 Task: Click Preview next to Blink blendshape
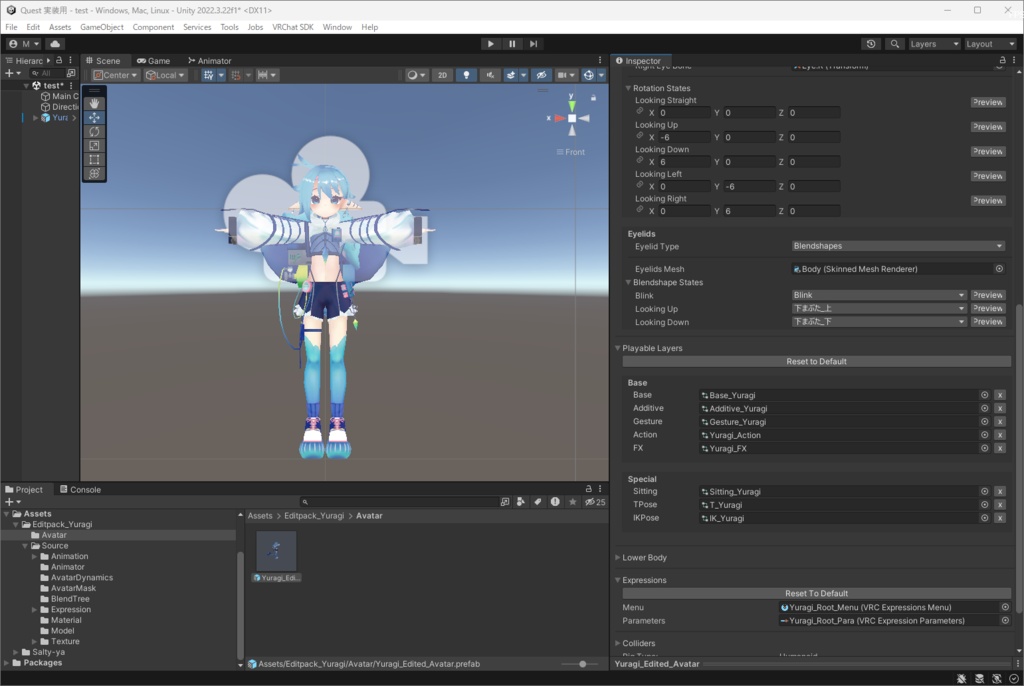pyautogui.click(x=987, y=295)
